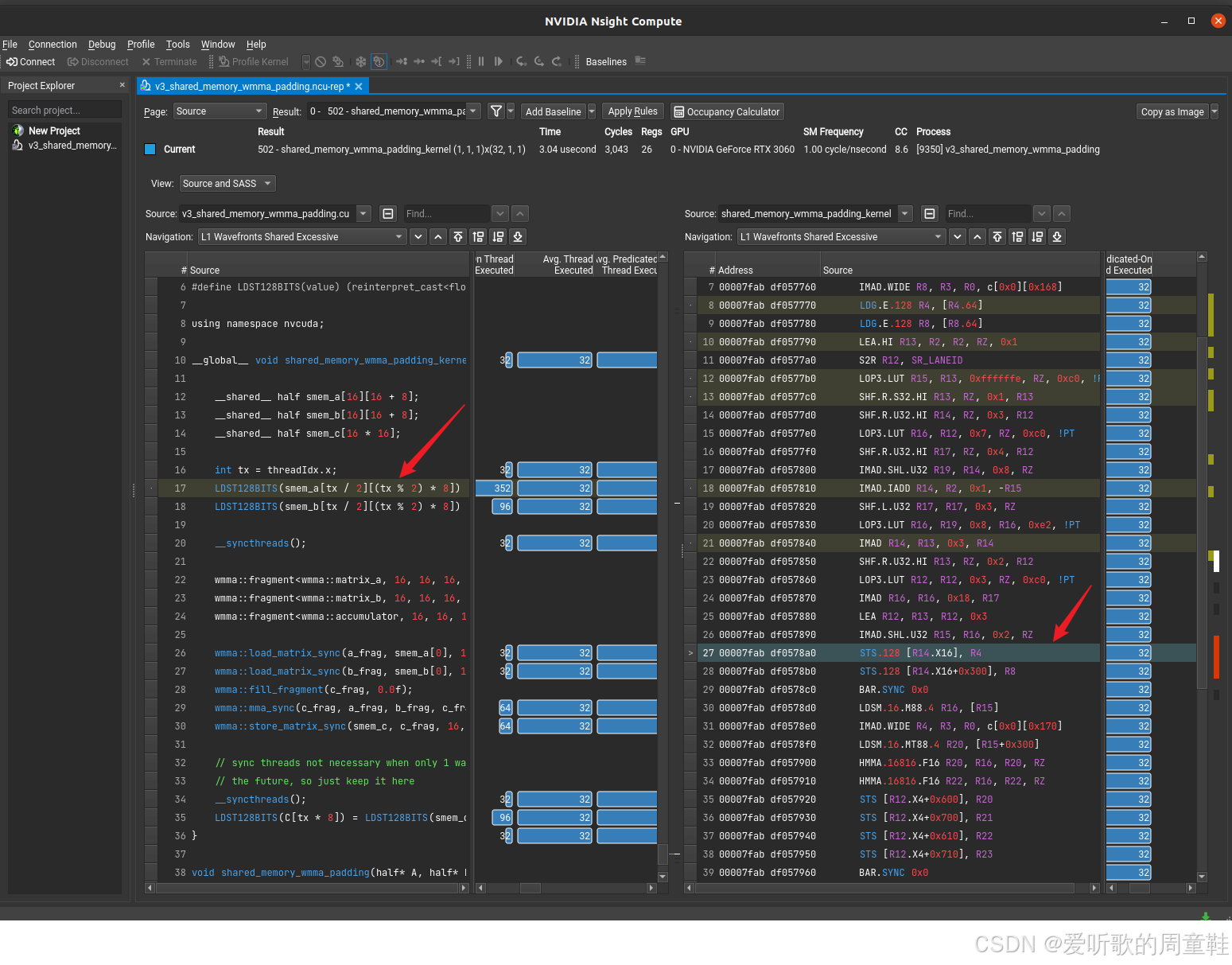1232x965 pixels.
Task: Click the filter funnel icon
Action: point(496,111)
